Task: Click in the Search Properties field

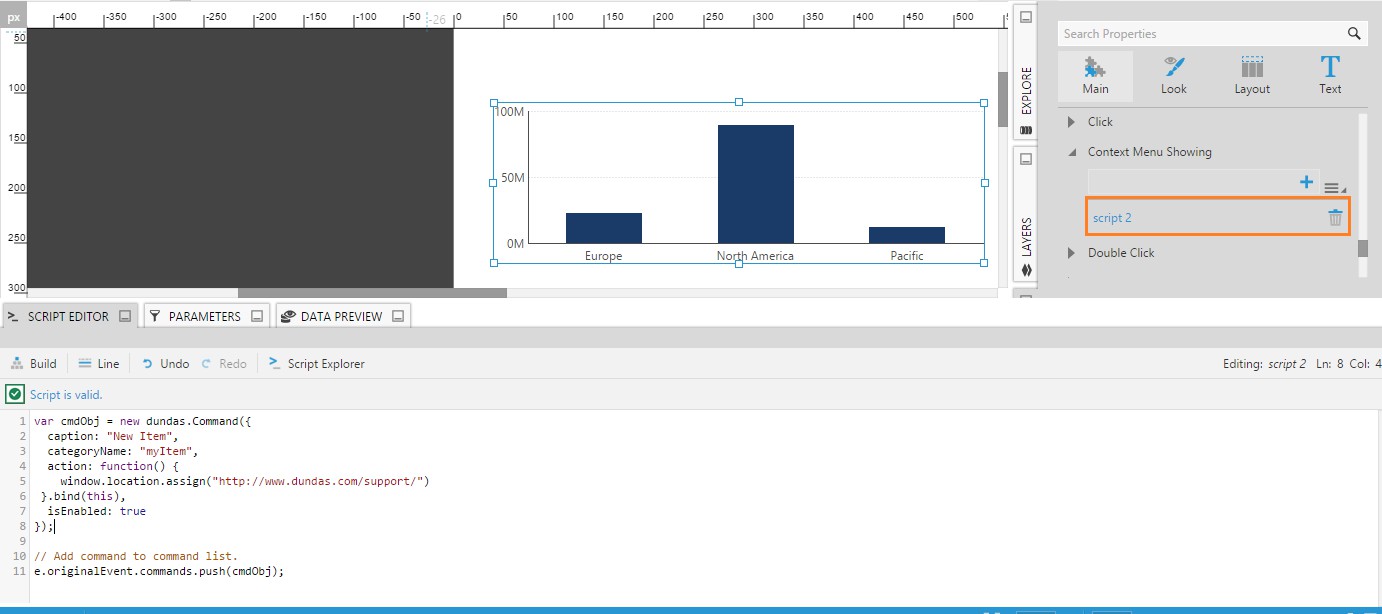Action: click(1200, 34)
